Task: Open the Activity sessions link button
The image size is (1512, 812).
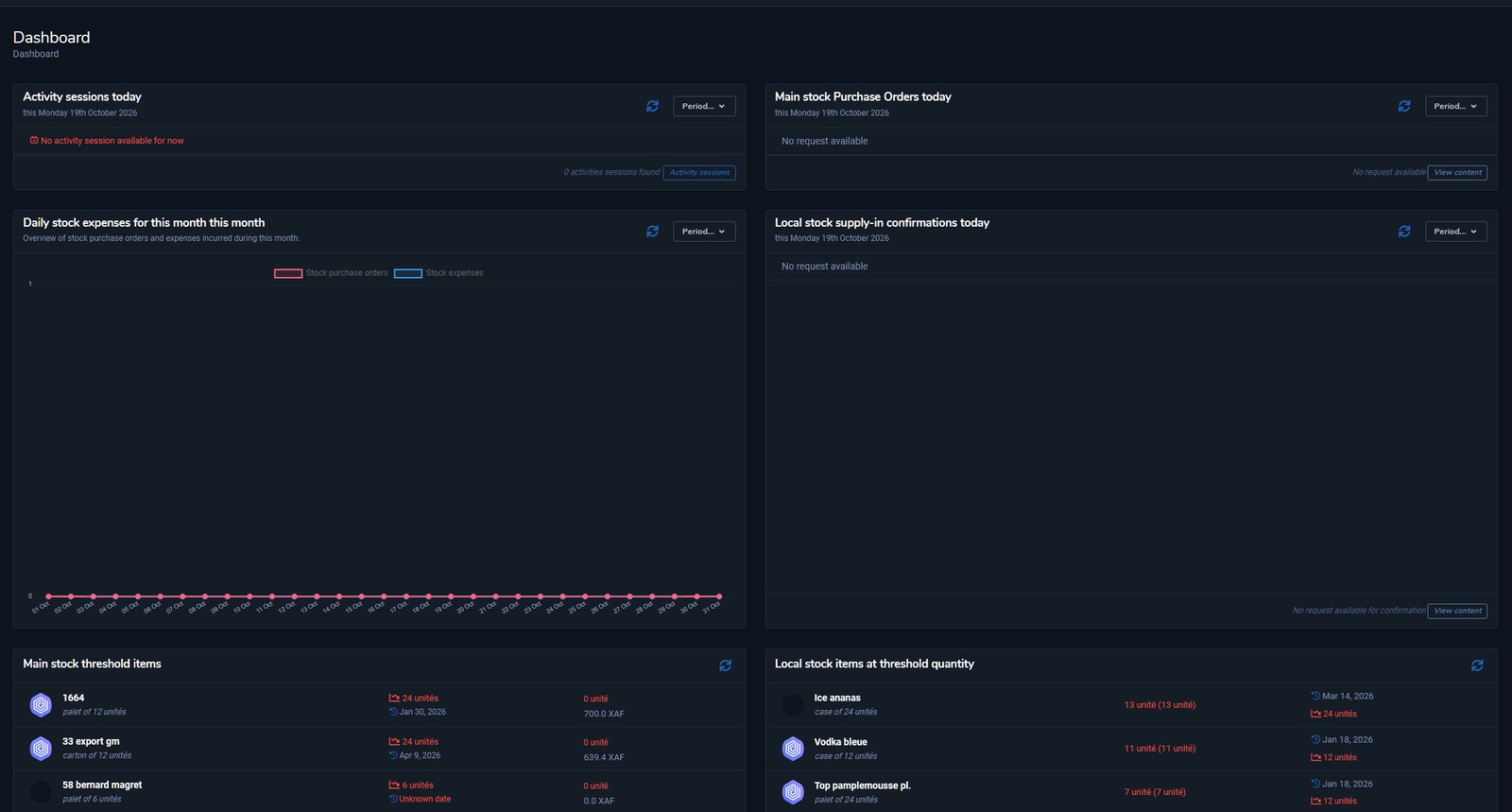Action: [699, 172]
